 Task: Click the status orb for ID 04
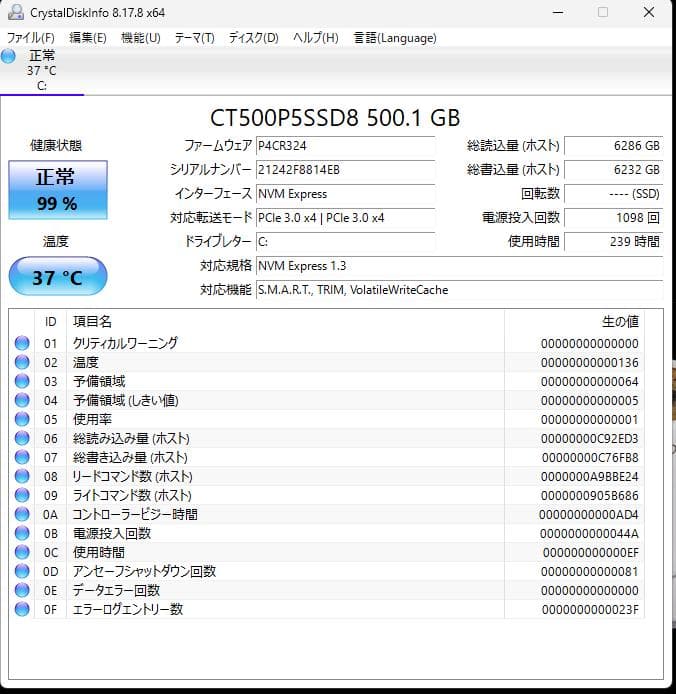[22, 400]
